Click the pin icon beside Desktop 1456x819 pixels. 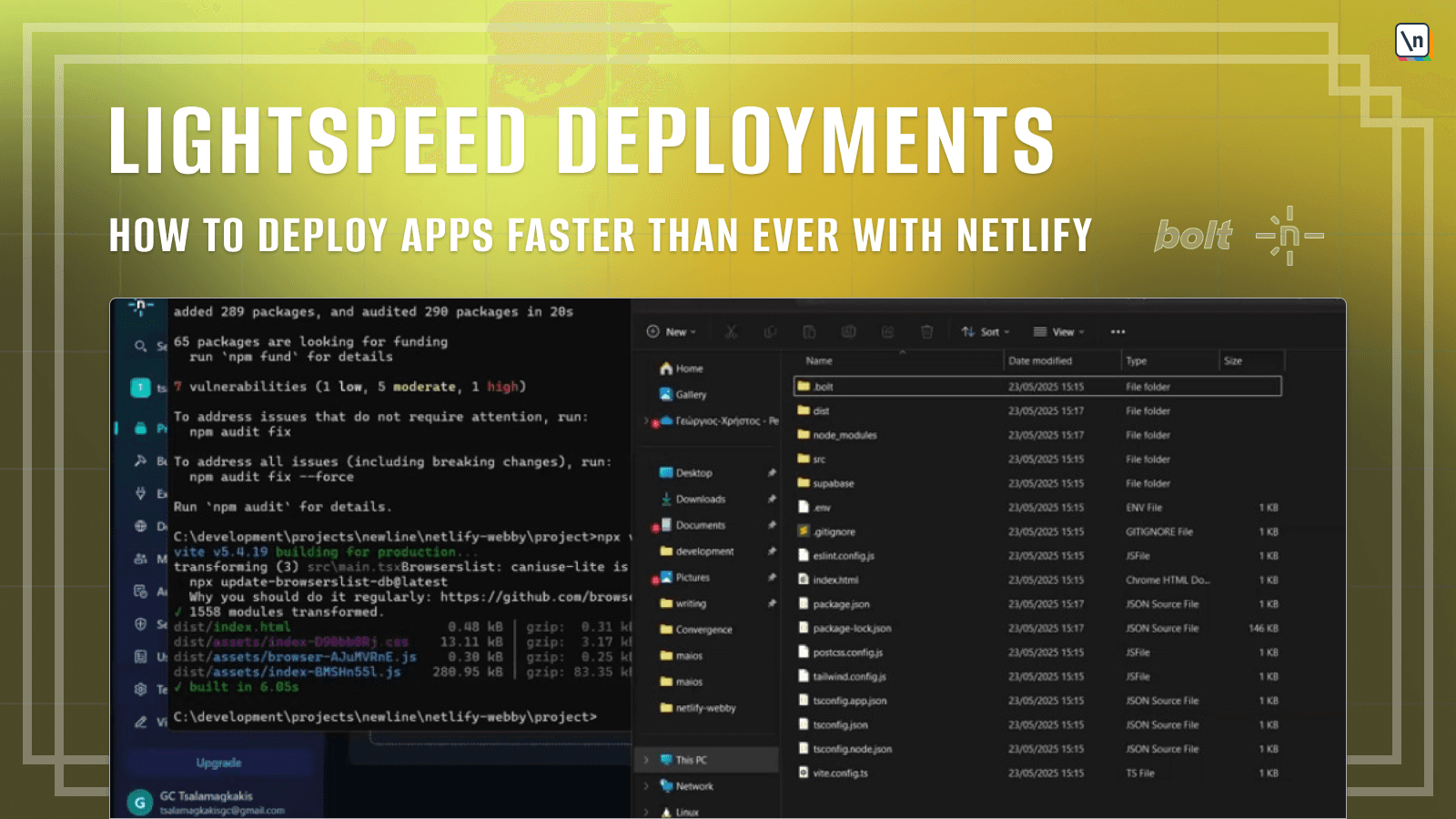(x=772, y=473)
